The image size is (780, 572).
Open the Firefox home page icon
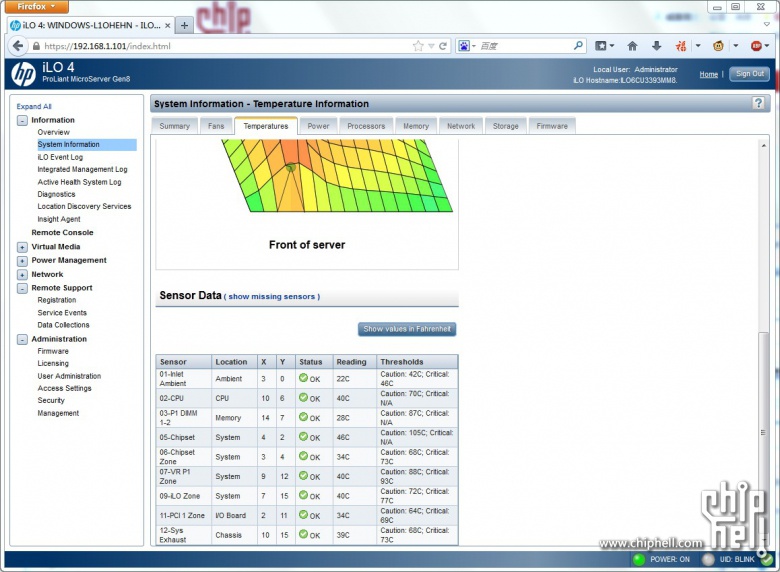click(x=632, y=46)
